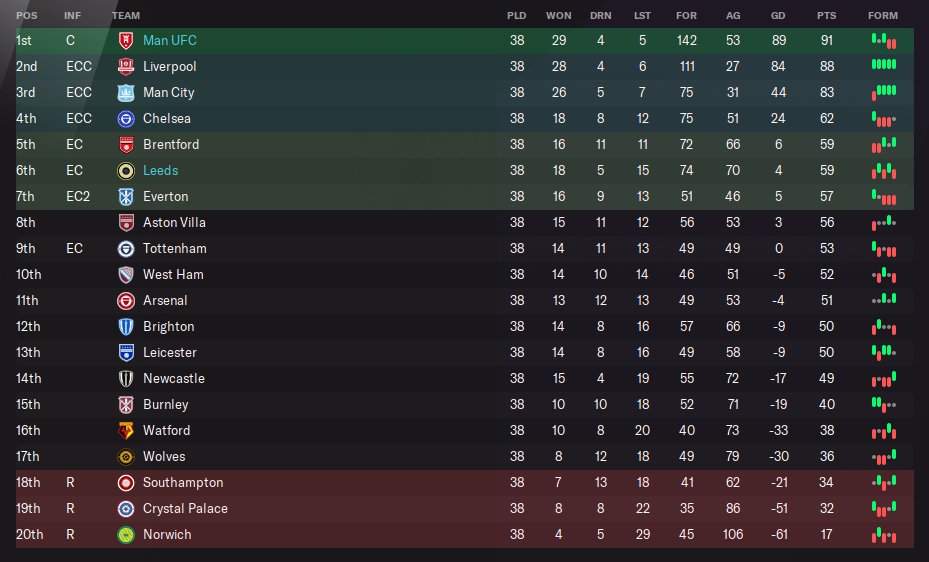Sort table by GD column header
The width and height of the screenshot is (929, 562).
pos(778,16)
